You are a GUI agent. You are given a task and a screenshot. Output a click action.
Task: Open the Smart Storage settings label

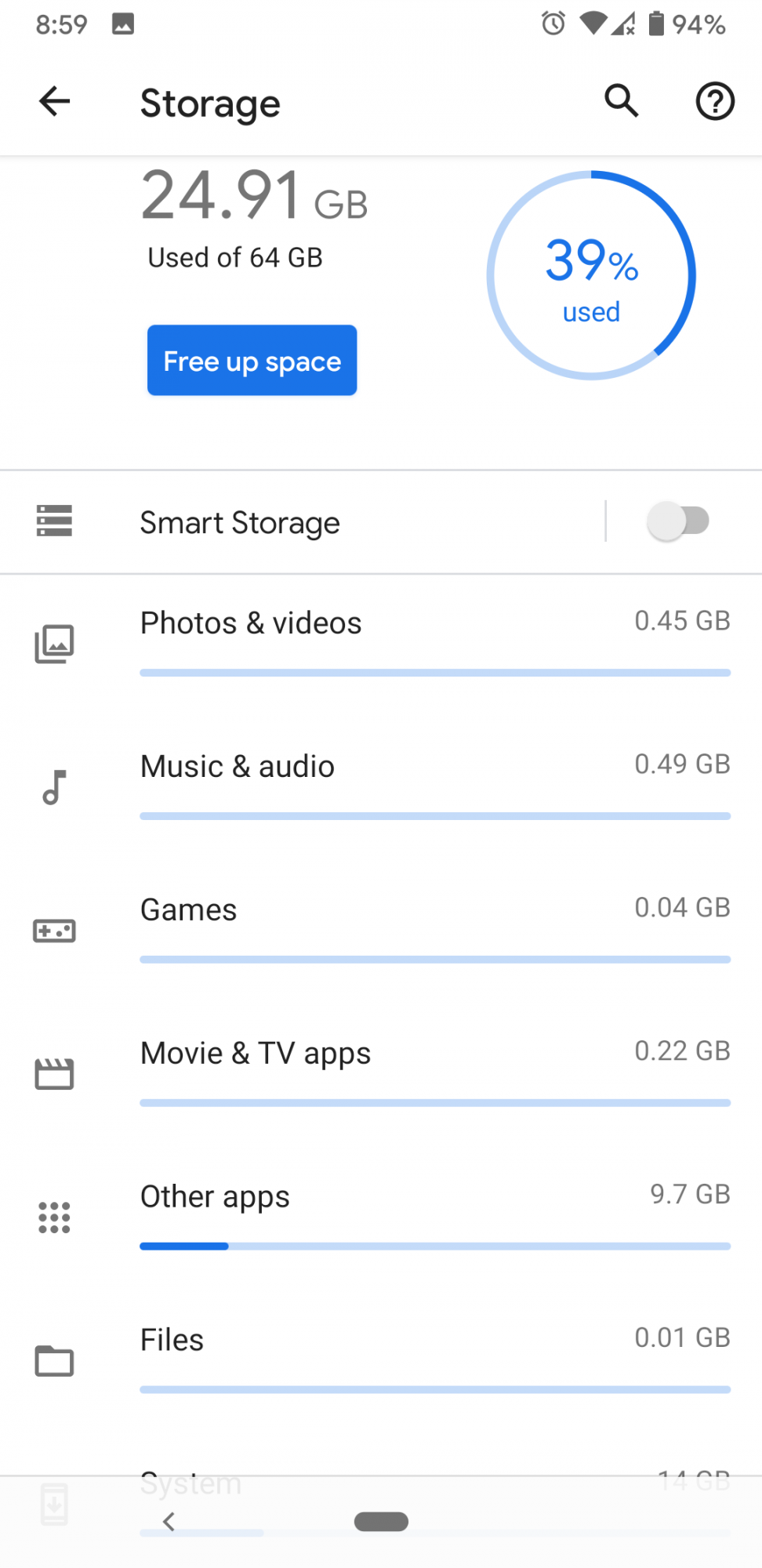240,523
